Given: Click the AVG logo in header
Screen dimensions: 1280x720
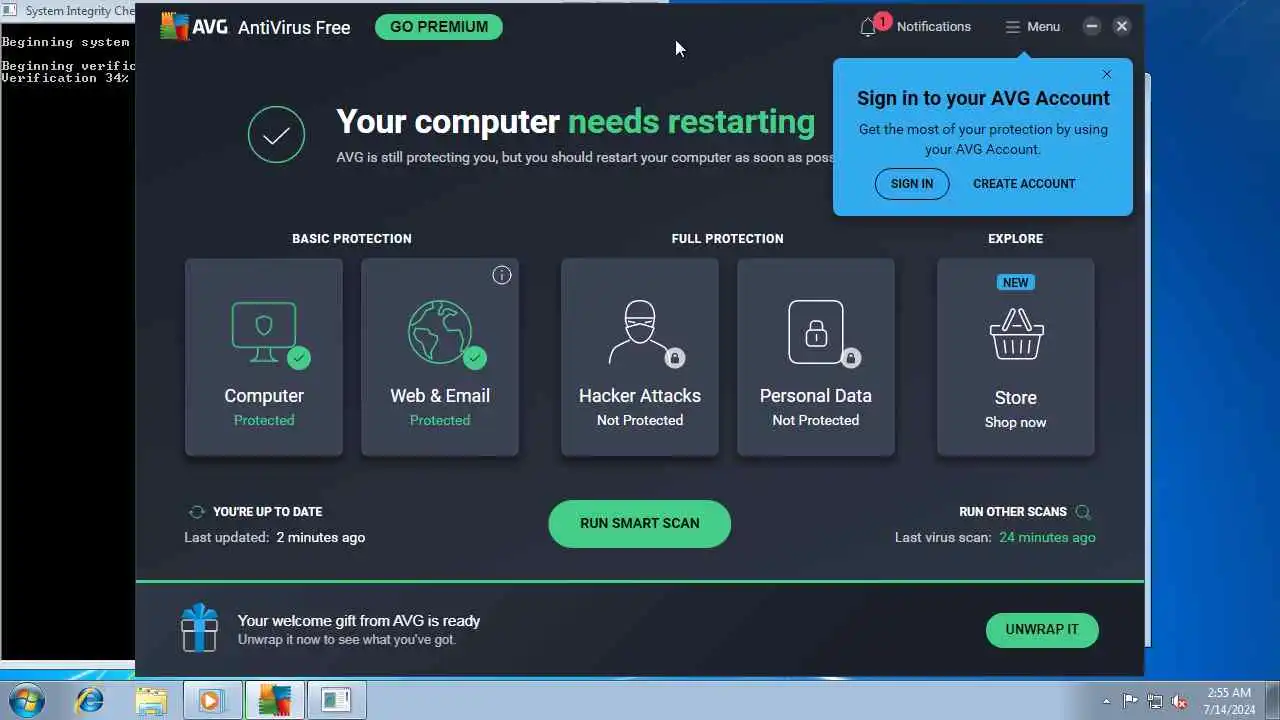Looking at the screenshot, I should (x=195, y=27).
